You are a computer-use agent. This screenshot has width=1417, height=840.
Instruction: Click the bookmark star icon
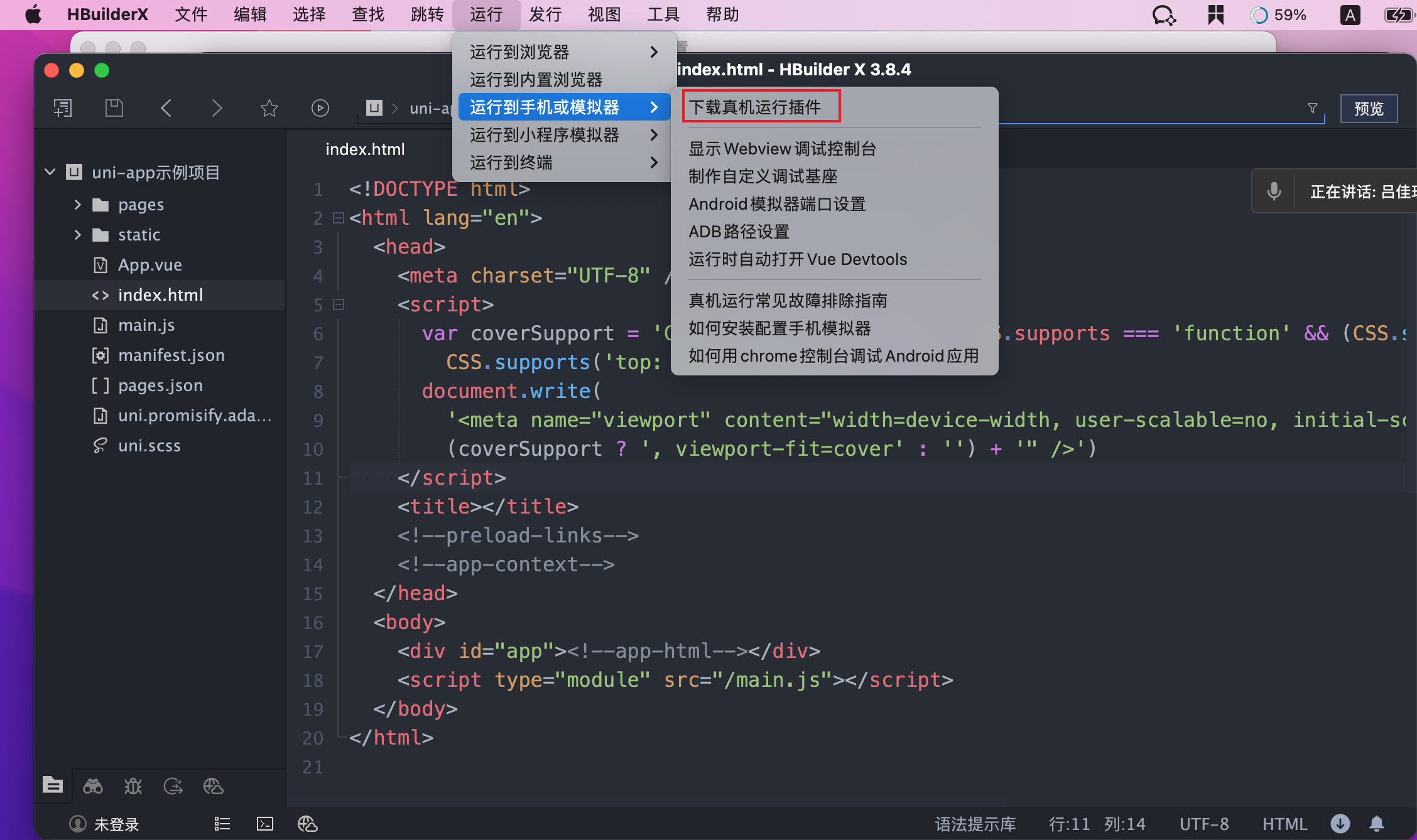pos(269,108)
